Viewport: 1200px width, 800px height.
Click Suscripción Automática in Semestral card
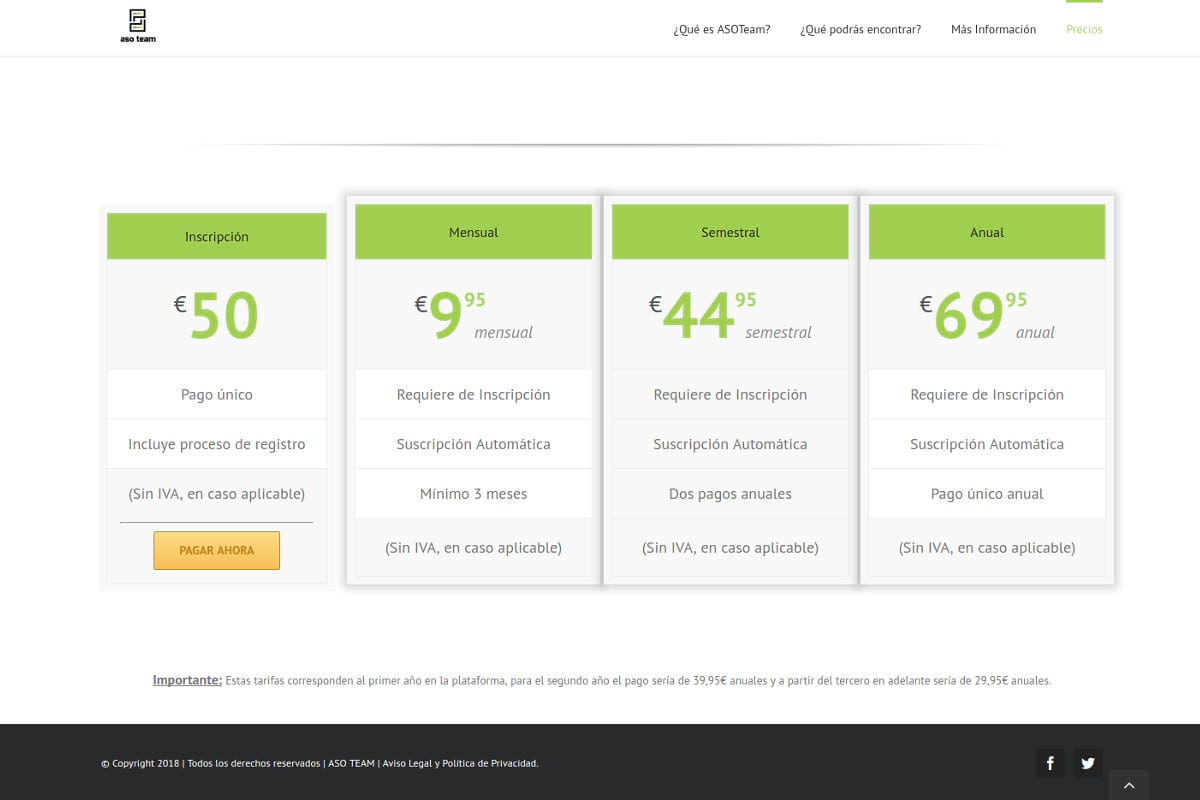(730, 444)
